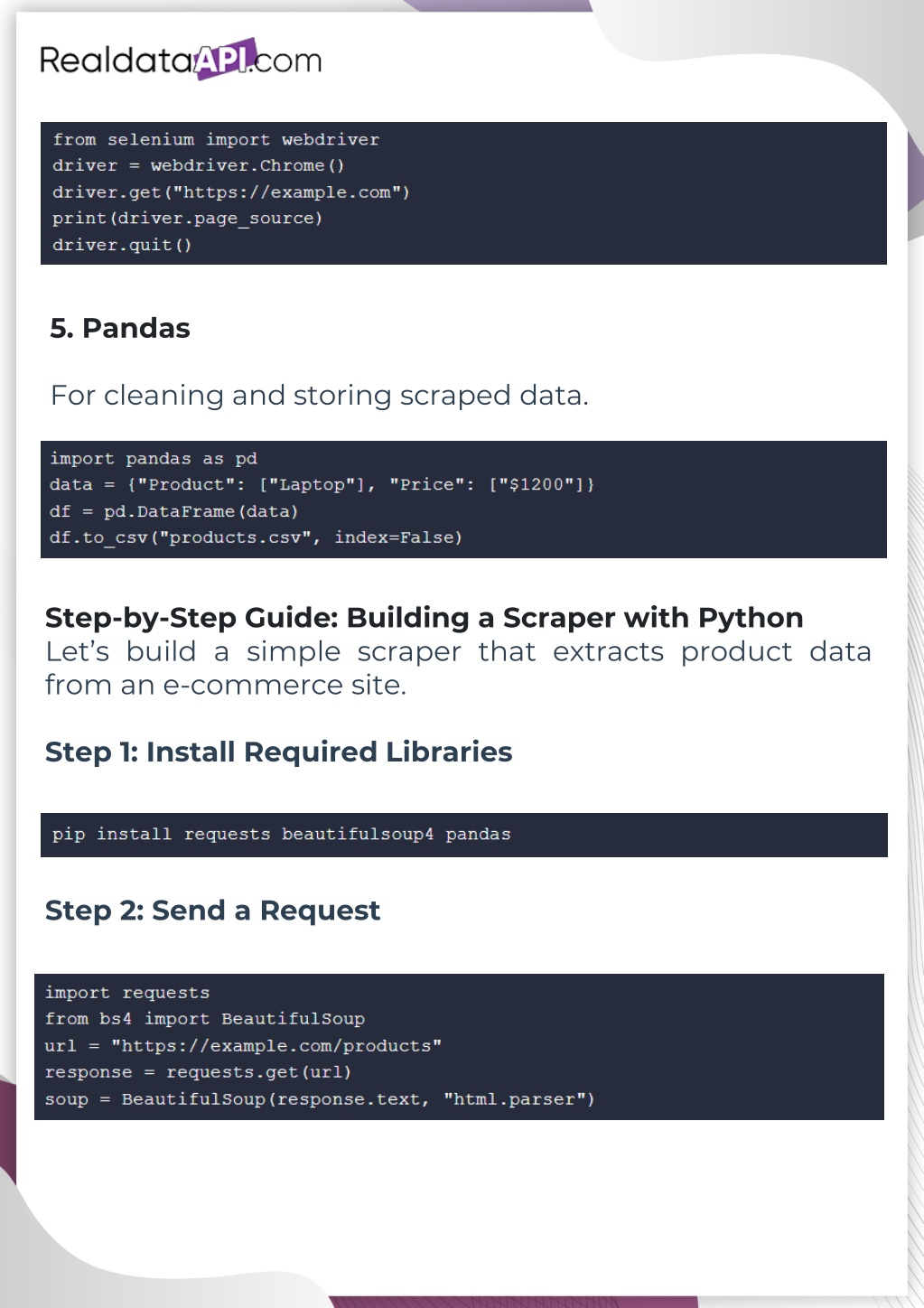This screenshot has width=924, height=1308.
Task: Click the 'import pandas as pd' line
Action: (154, 459)
